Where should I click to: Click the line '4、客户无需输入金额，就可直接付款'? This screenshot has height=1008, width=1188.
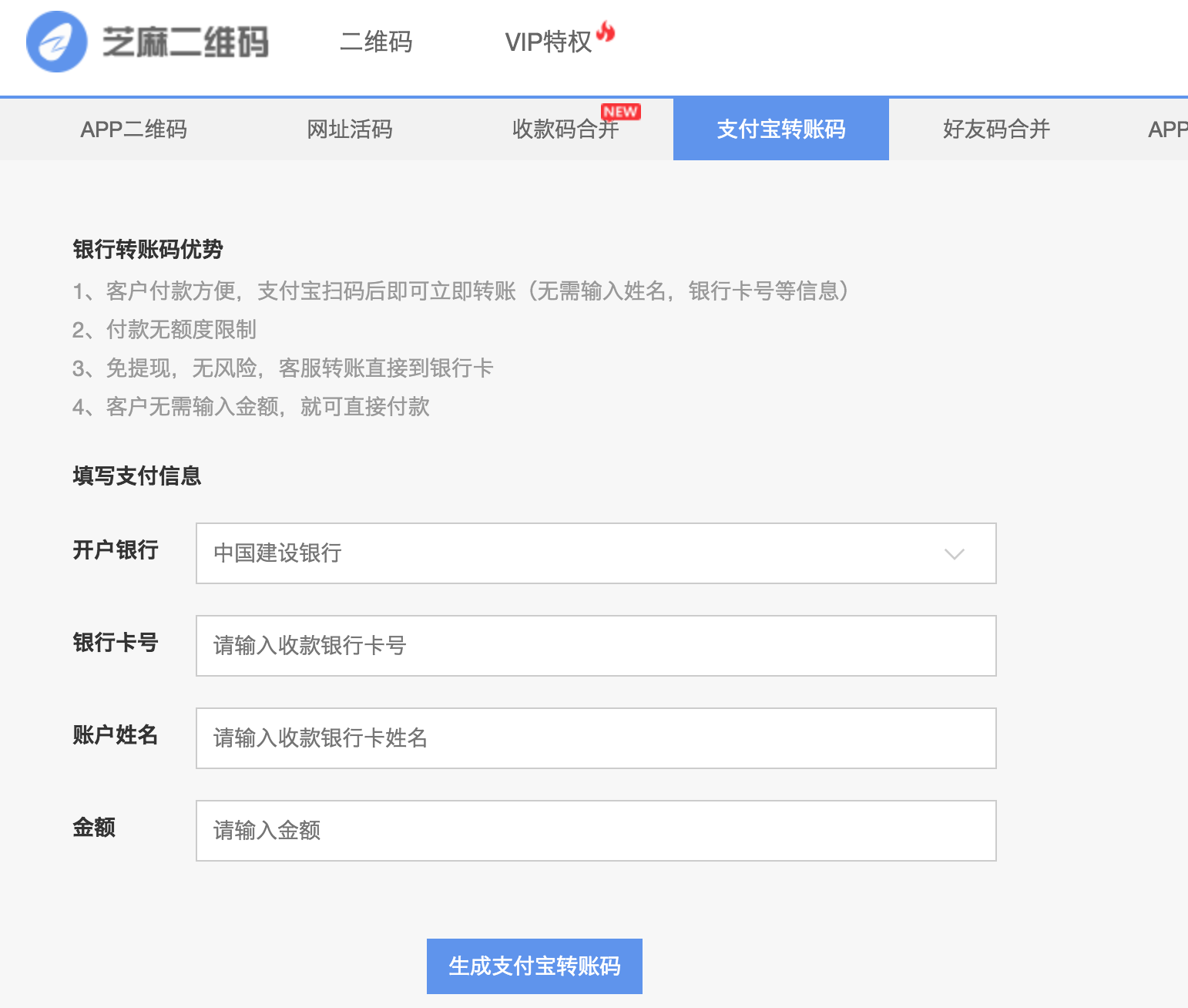[251, 407]
